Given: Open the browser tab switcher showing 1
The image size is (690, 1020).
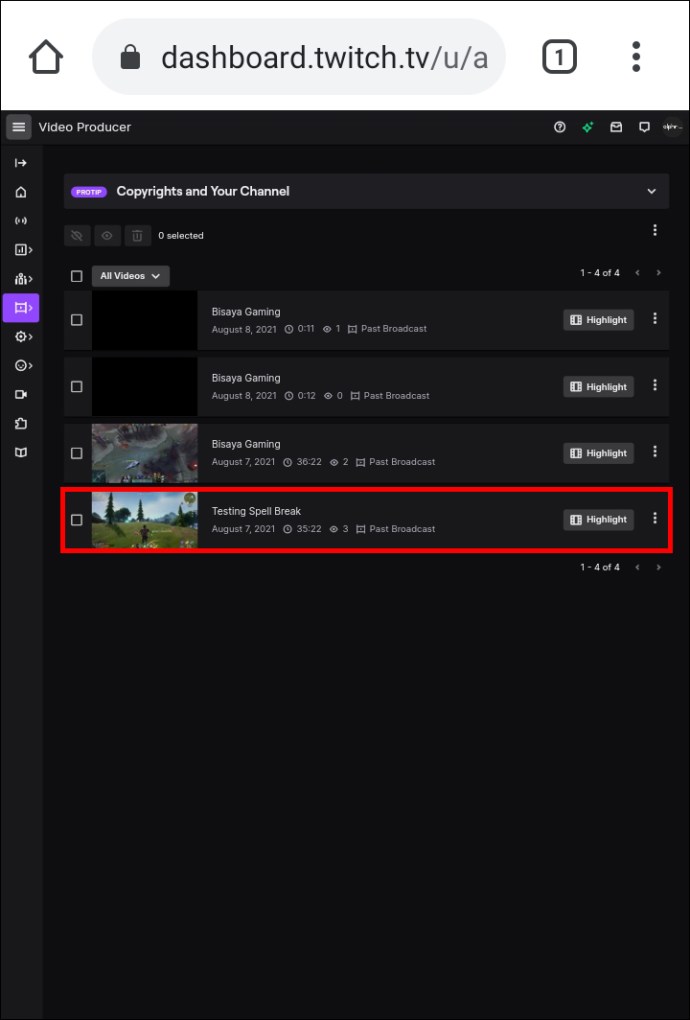Looking at the screenshot, I should click(559, 57).
